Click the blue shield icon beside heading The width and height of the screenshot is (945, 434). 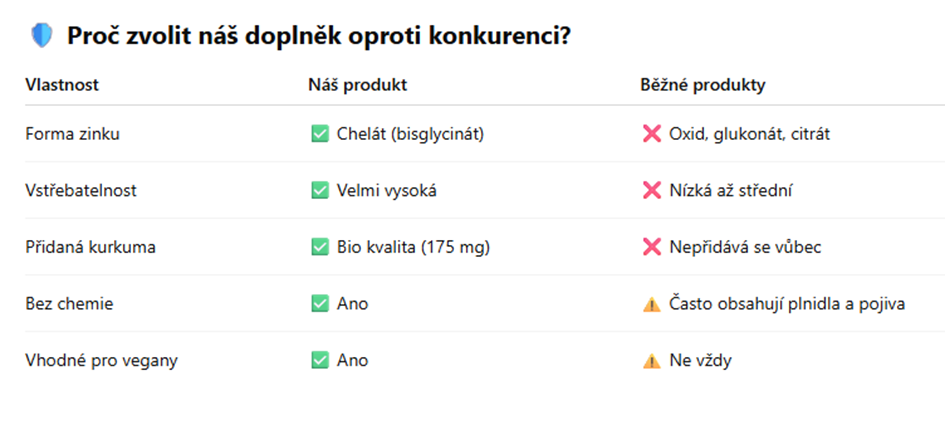click(42, 36)
